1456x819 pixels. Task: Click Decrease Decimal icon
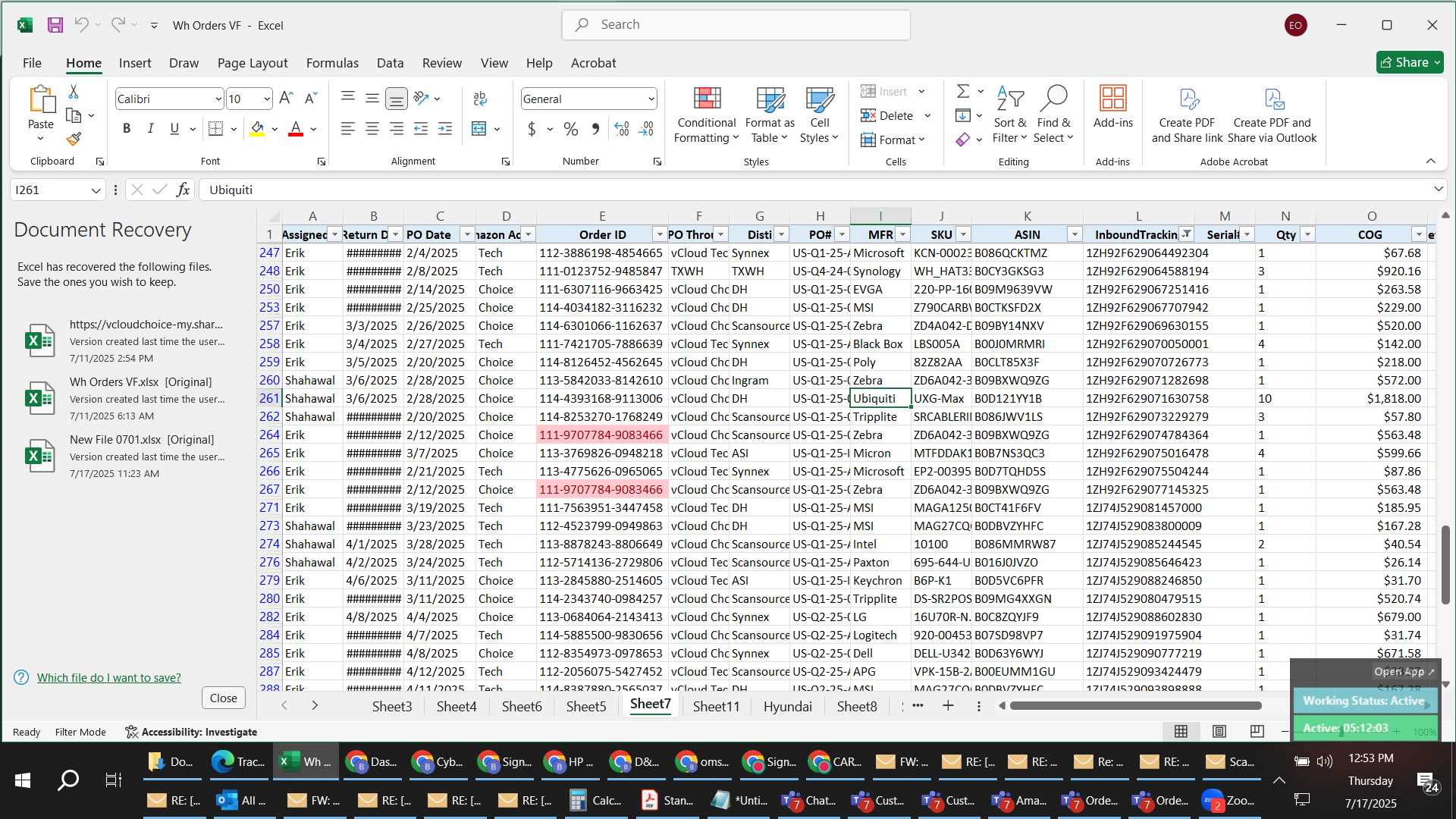[x=647, y=129]
